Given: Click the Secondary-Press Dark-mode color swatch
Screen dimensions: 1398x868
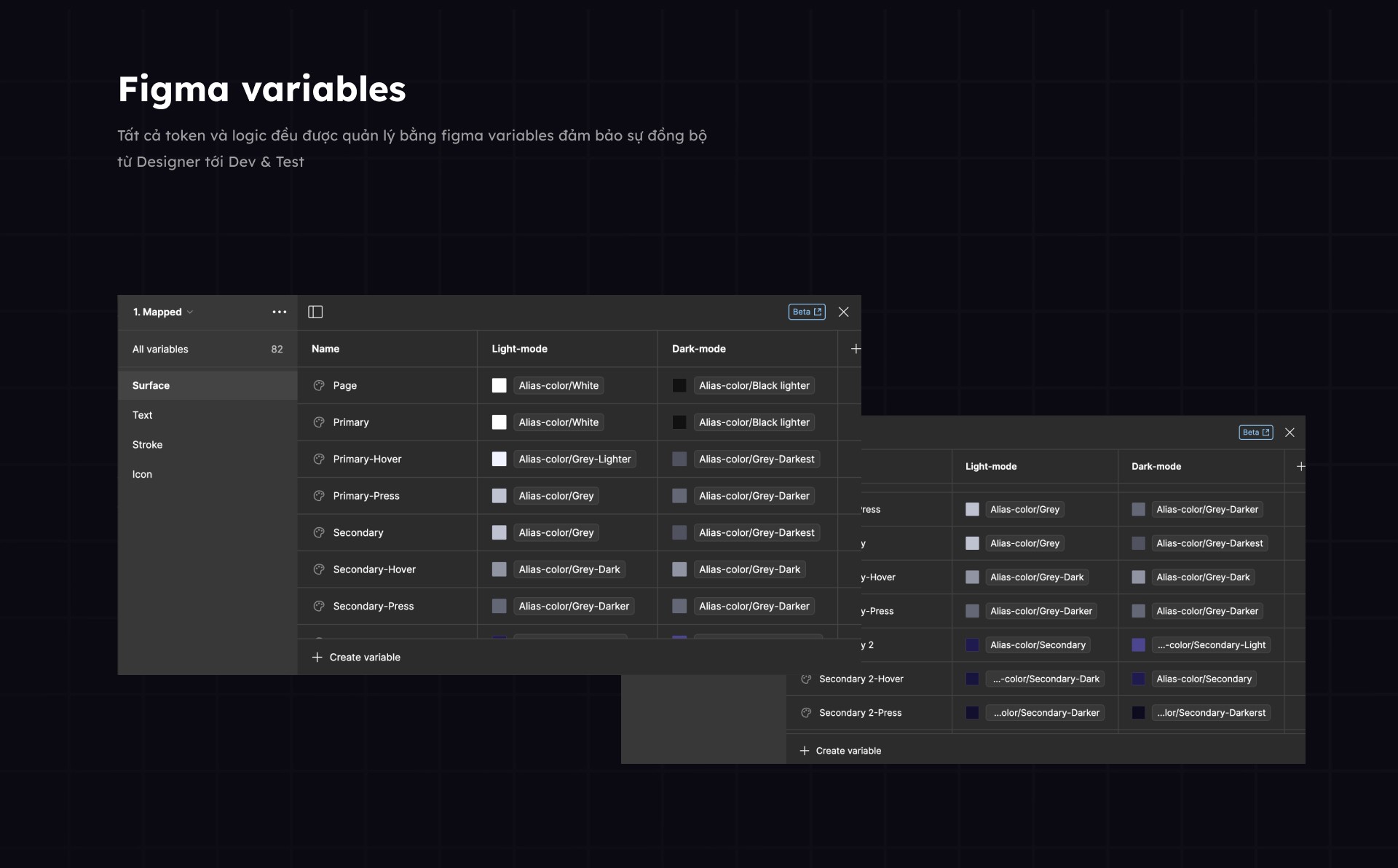Looking at the screenshot, I should (679, 606).
